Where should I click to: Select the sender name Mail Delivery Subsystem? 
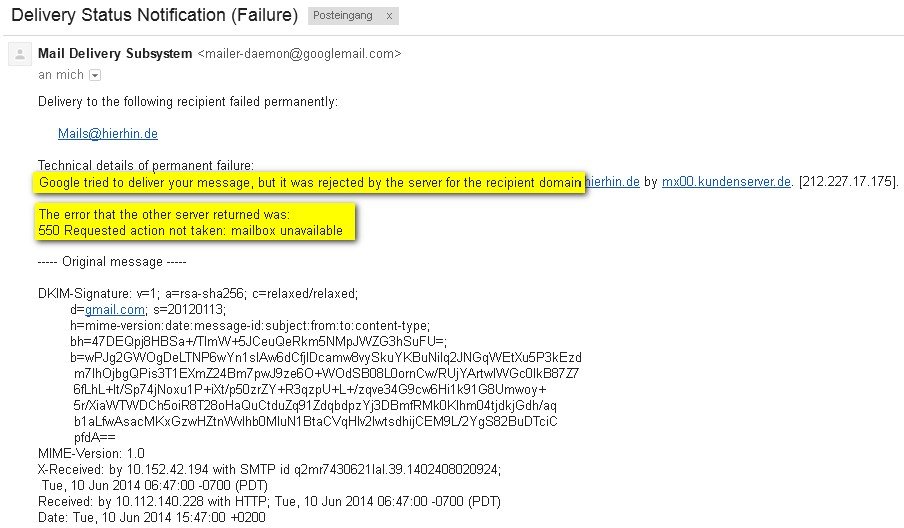[115, 54]
